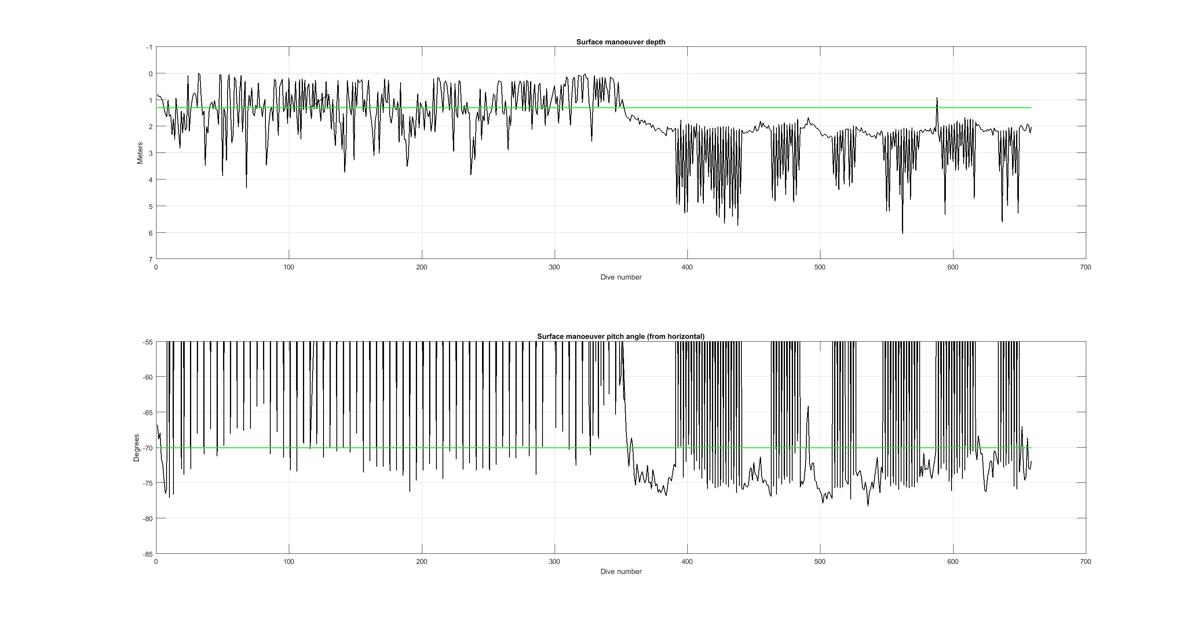Click the '600' dive tick of the pitch angle plot
Image resolution: width=1200 pixels, height=622 pixels.
pyautogui.click(x=953, y=562)
